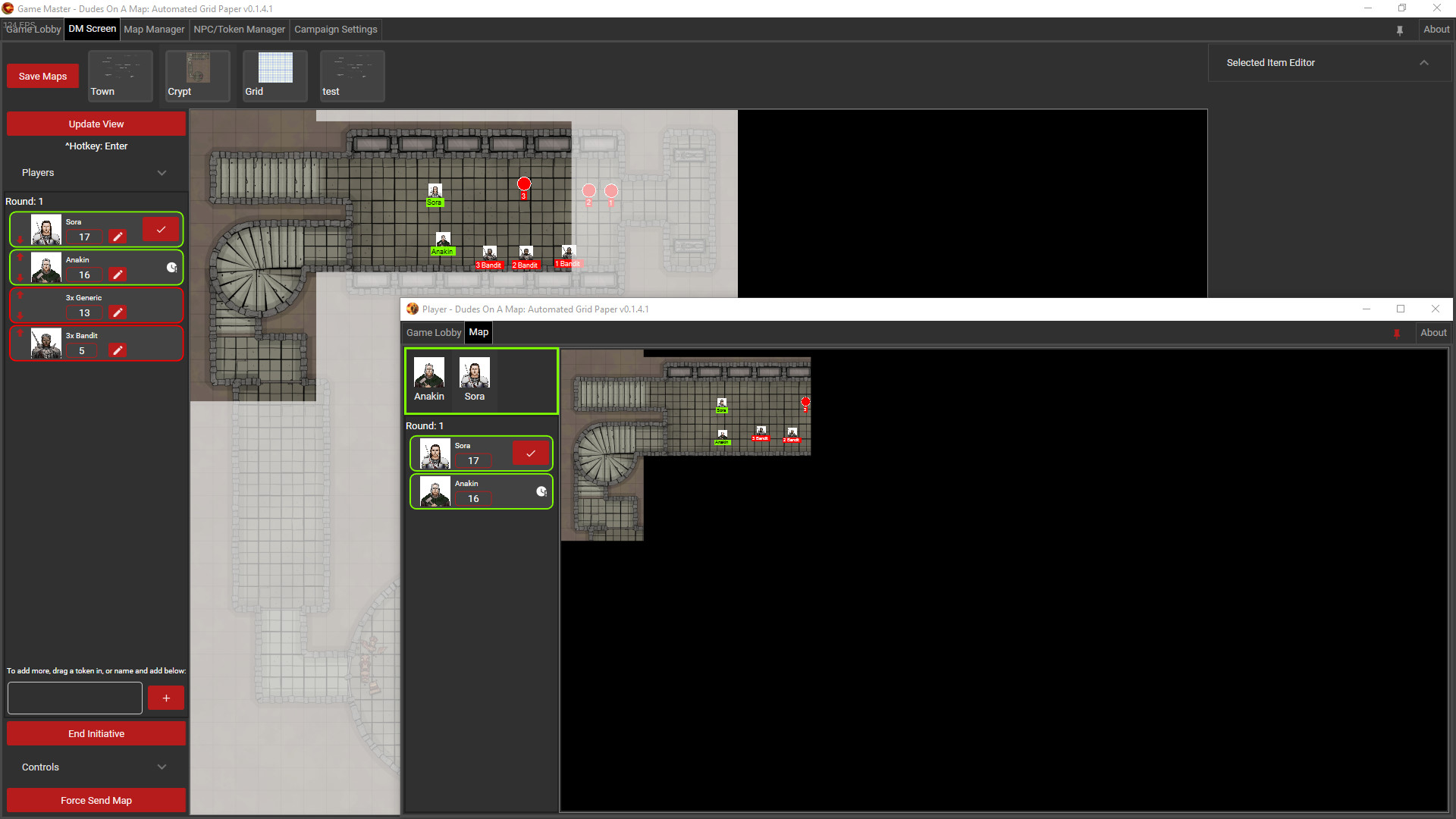The image size is (1456, 819).
Task: Move Sora down in the initiative order
Action: [x=20, y=240]
